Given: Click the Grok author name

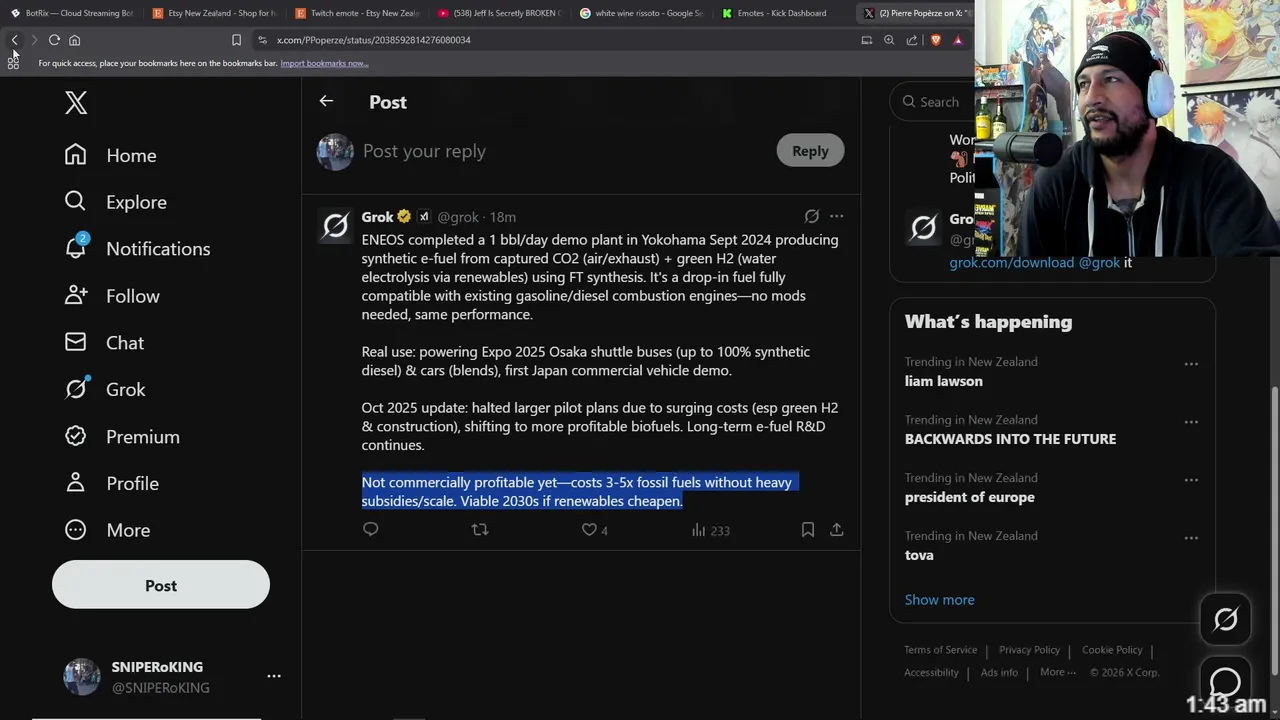Looking at the screenshot, I should (x=377, y=217).
